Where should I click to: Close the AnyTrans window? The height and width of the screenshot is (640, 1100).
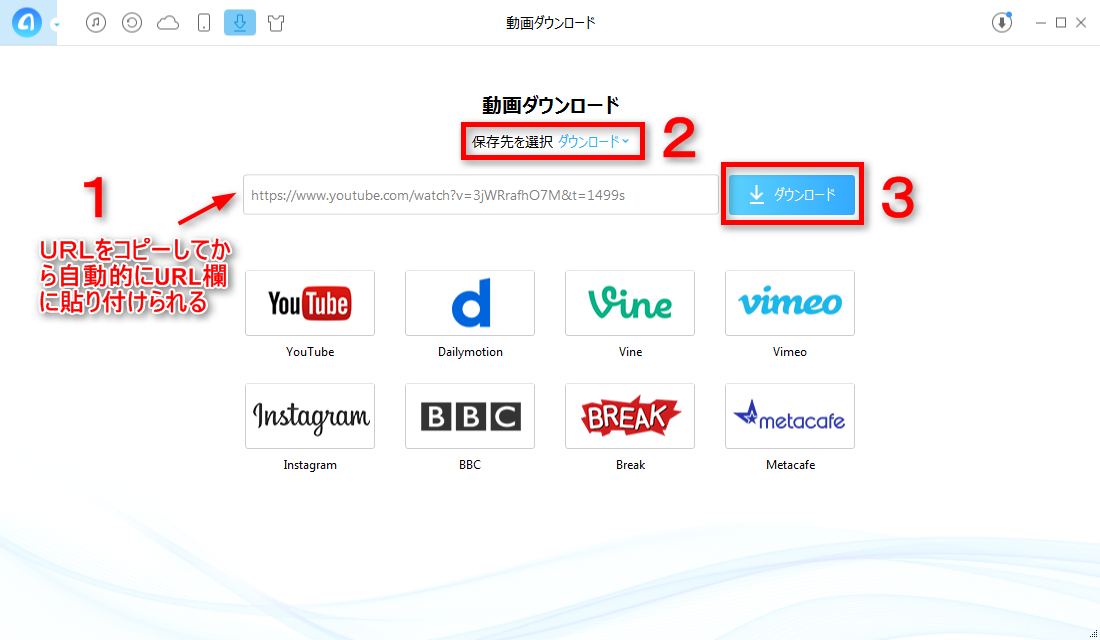1081,22
